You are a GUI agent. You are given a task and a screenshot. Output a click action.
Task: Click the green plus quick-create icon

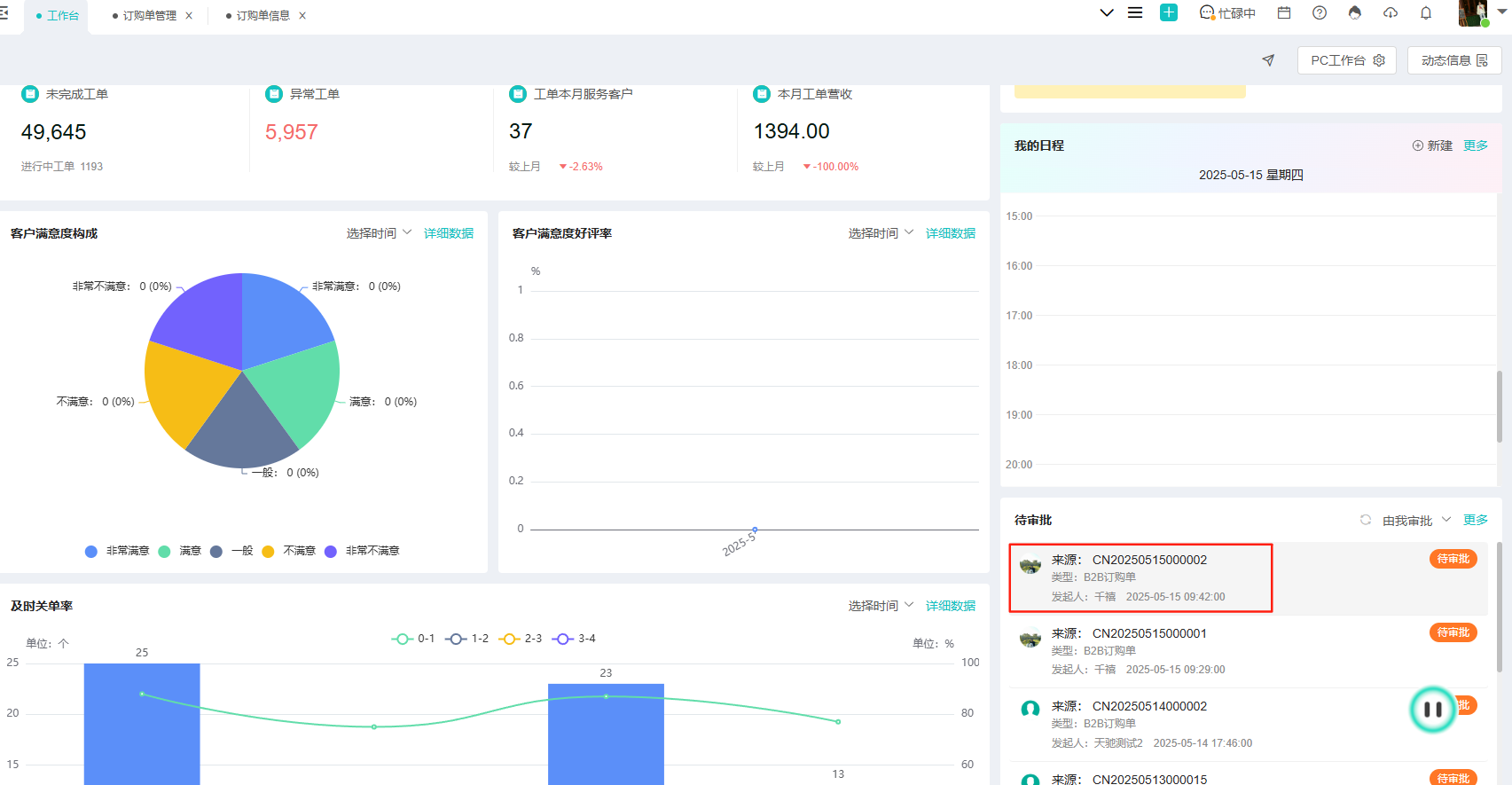click(x=1169, y=12)
